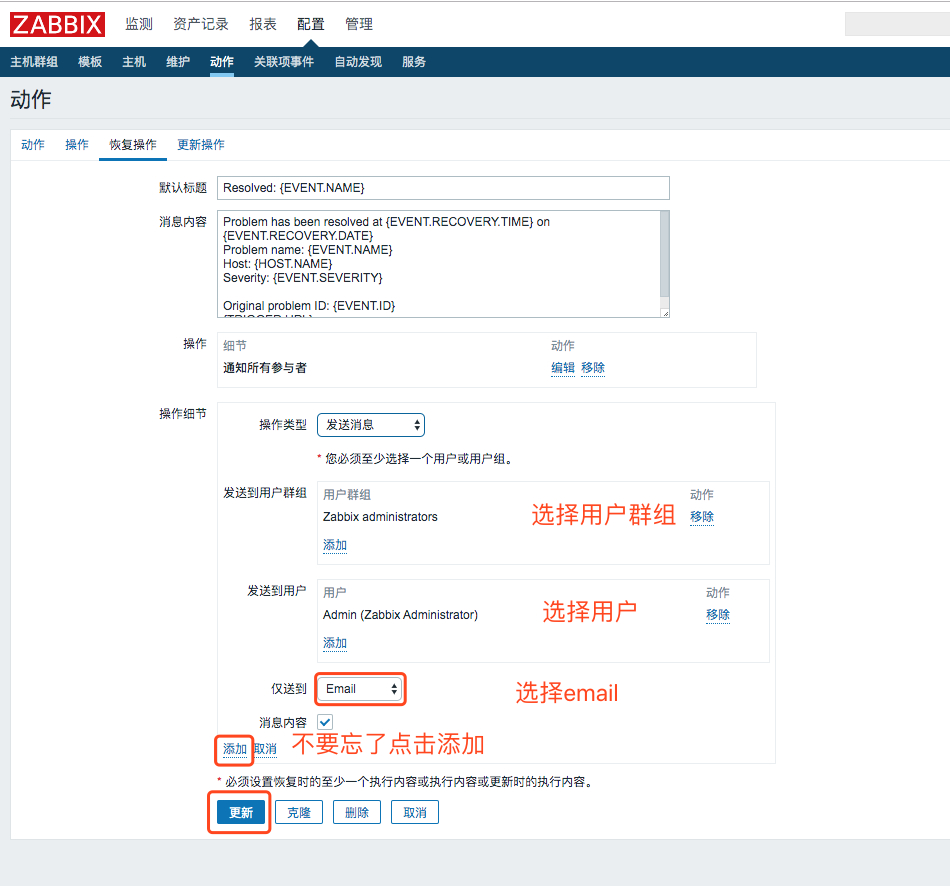Open the 仅送到 Email dropdown

(360, 689)
